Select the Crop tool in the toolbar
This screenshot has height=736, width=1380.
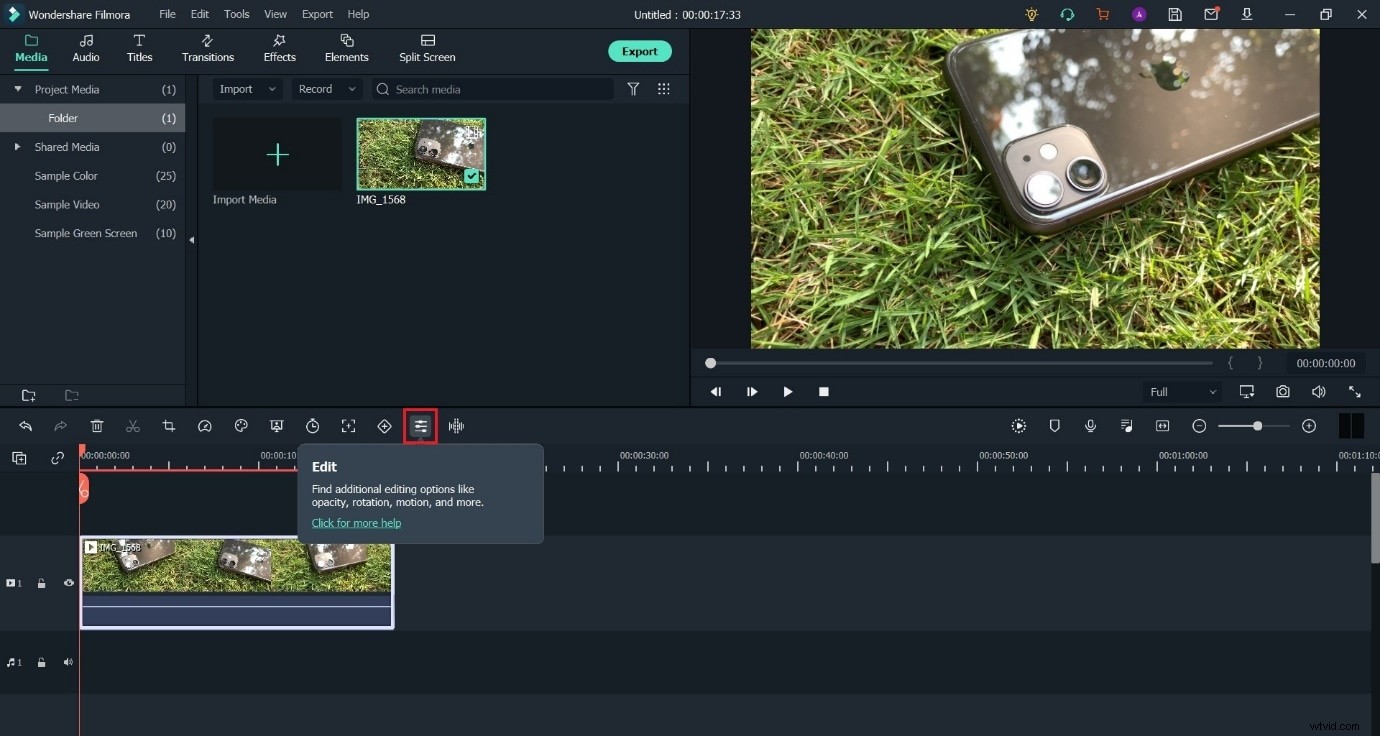tap(169, 426)
